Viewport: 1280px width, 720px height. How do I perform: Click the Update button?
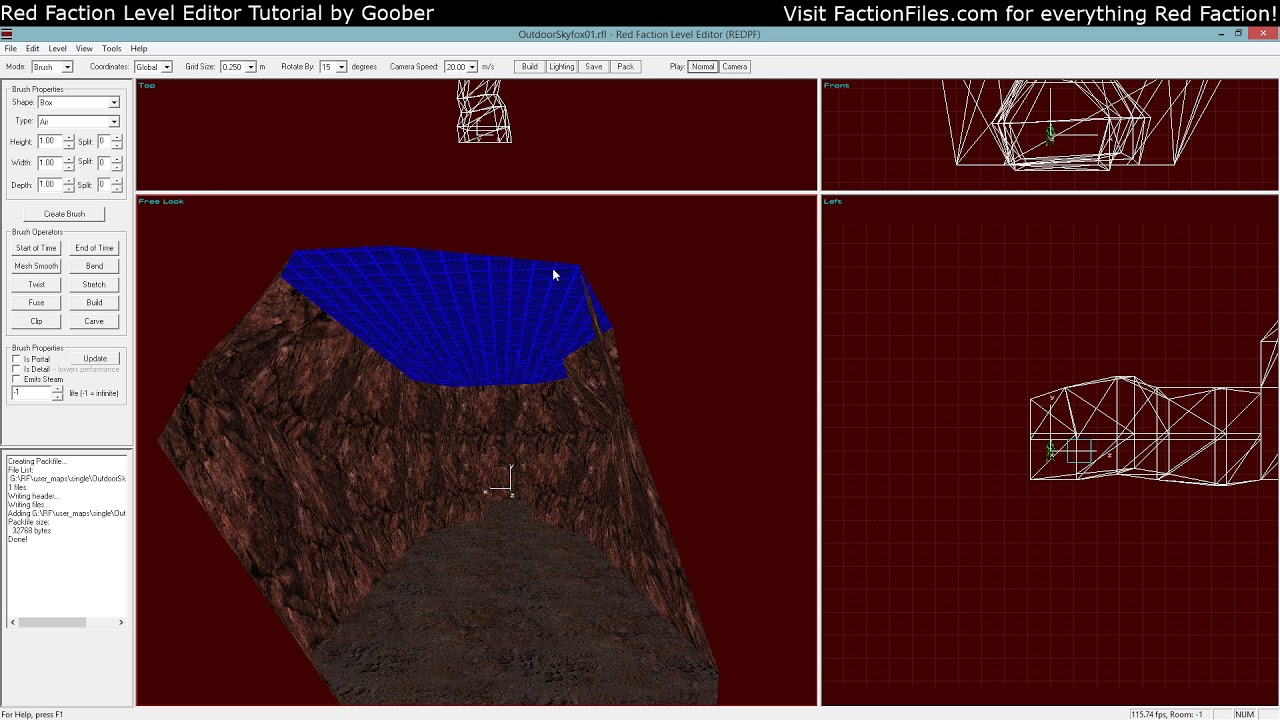95,358
